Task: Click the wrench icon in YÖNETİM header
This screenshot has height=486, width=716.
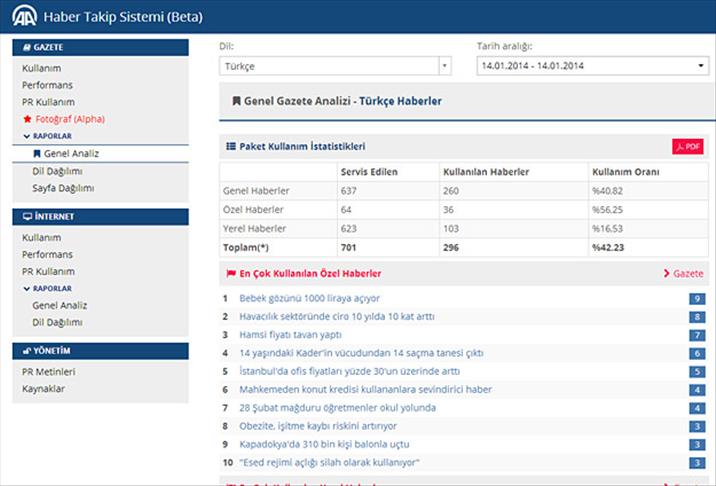Action: (26, 351)
